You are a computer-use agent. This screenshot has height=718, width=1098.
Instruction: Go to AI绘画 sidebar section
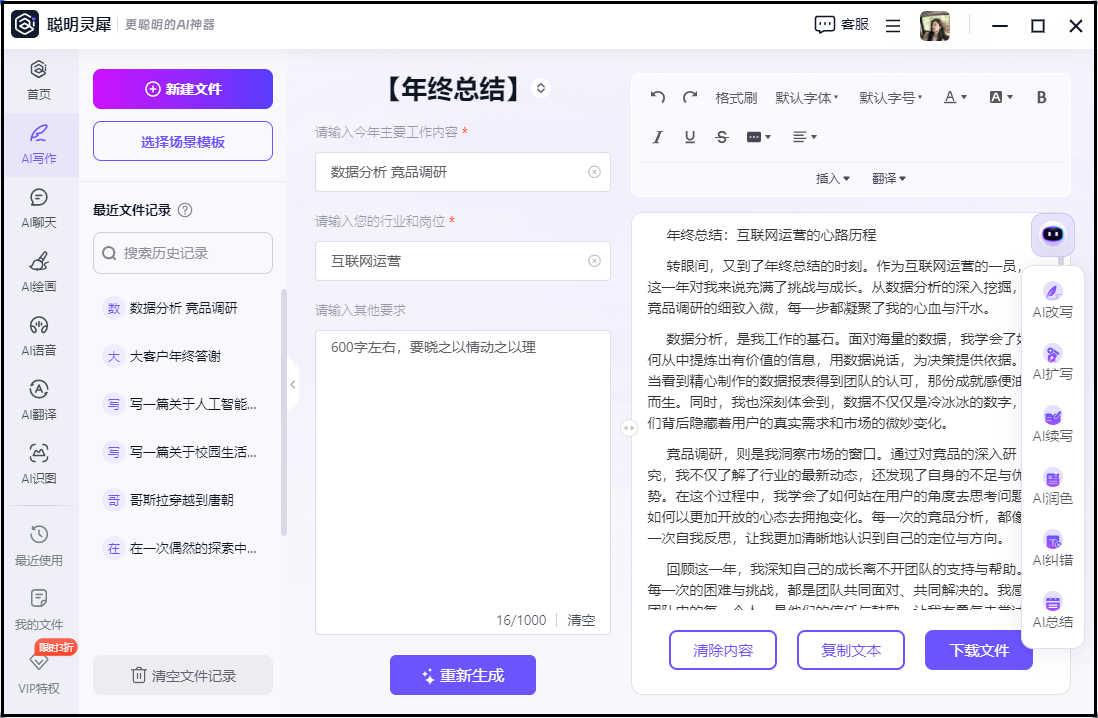pos(39,271)
